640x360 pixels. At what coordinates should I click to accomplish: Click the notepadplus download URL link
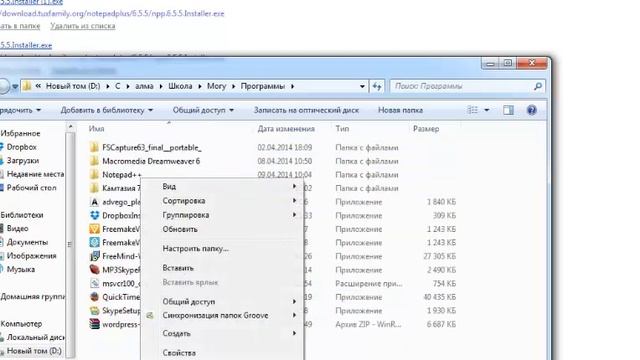click(112, 13)
